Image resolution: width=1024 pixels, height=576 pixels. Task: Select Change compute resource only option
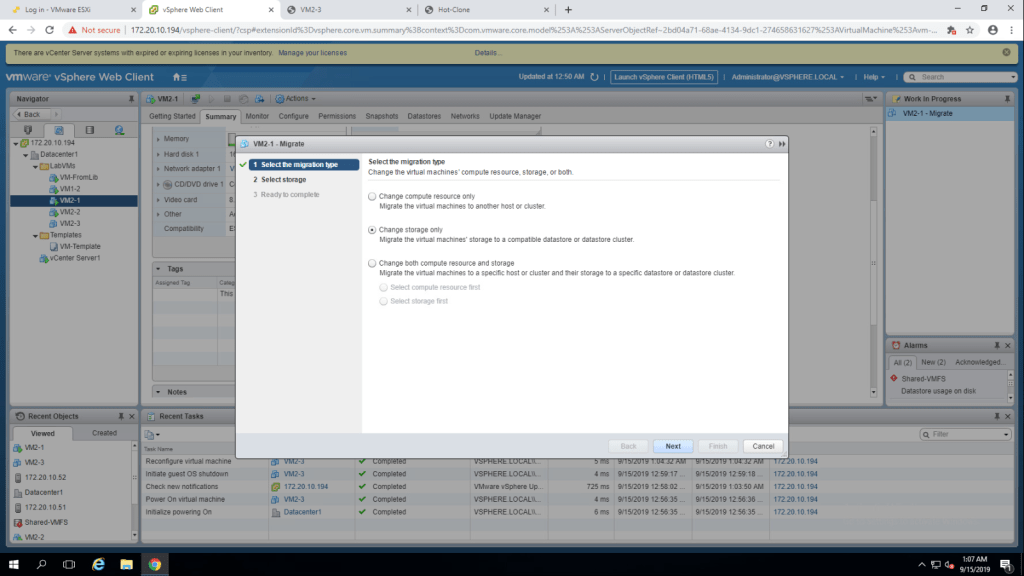(x=373, y=196)
